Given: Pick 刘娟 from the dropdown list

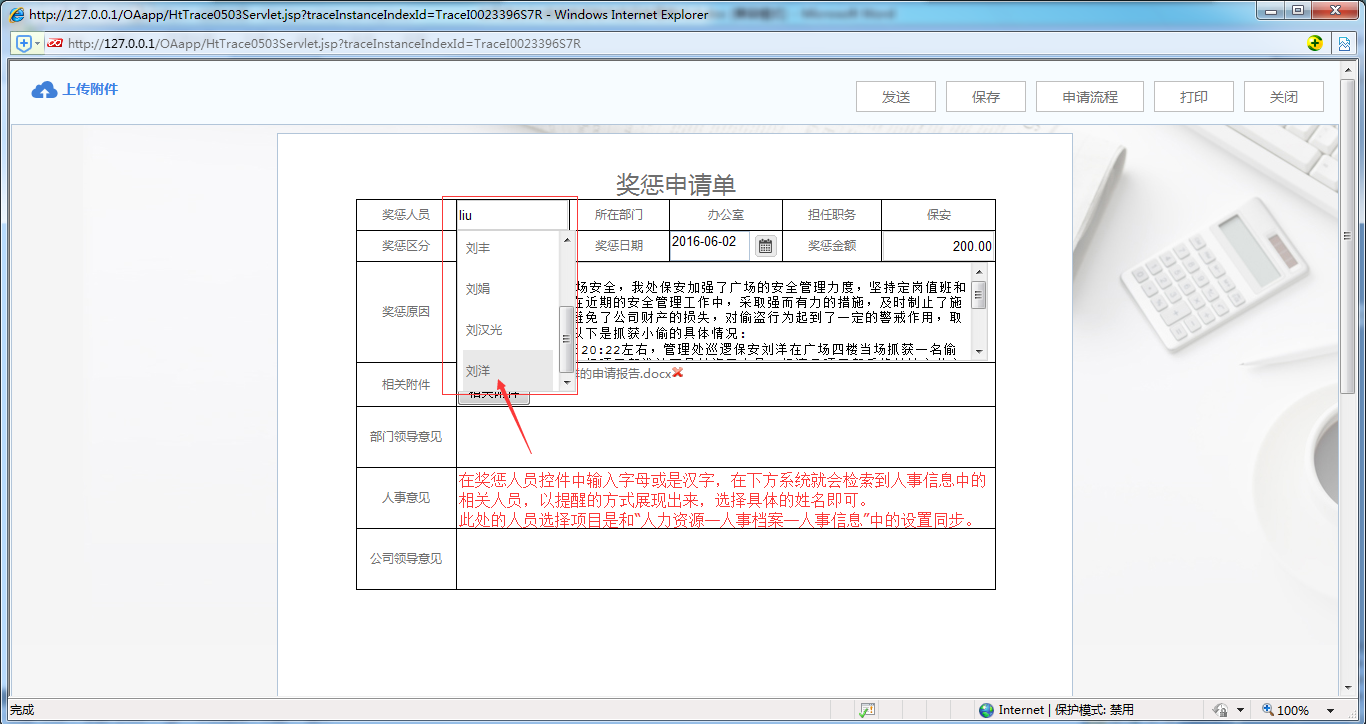Looking at the screenshot, I should (x=478, y=289).
